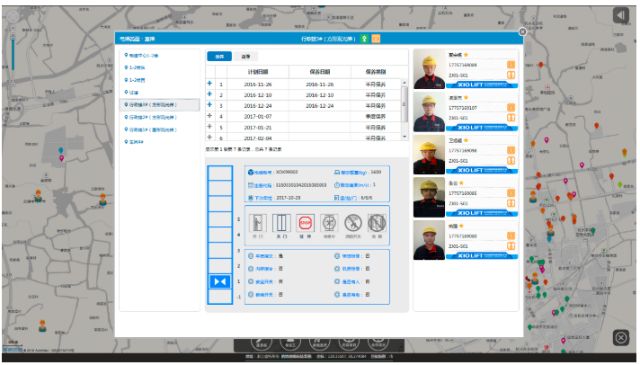Click the map zoom slider at left edge
640x365 pixels.
pos(13,52)
